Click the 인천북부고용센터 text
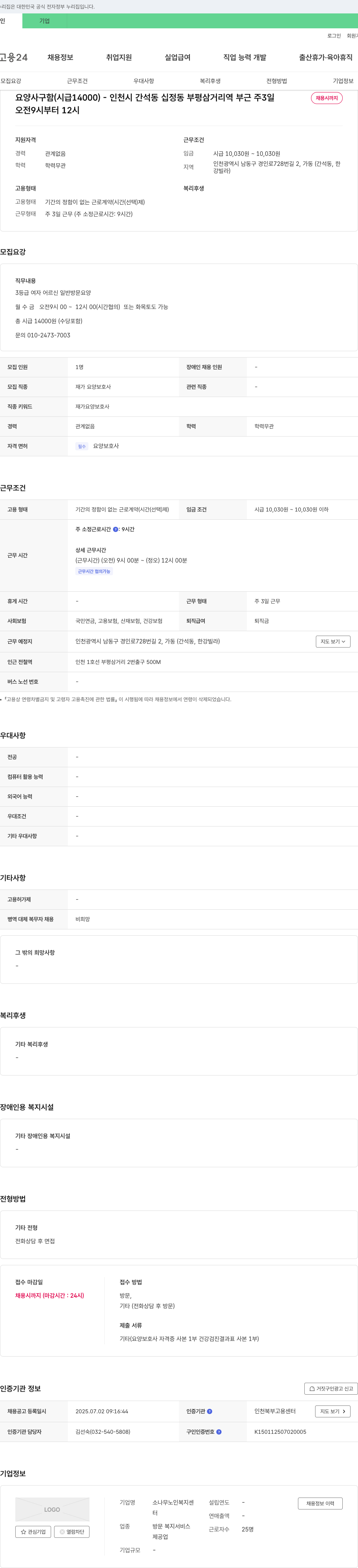Image resolution: width=358 pixels, height=1568 pixels. point(275,1411)
